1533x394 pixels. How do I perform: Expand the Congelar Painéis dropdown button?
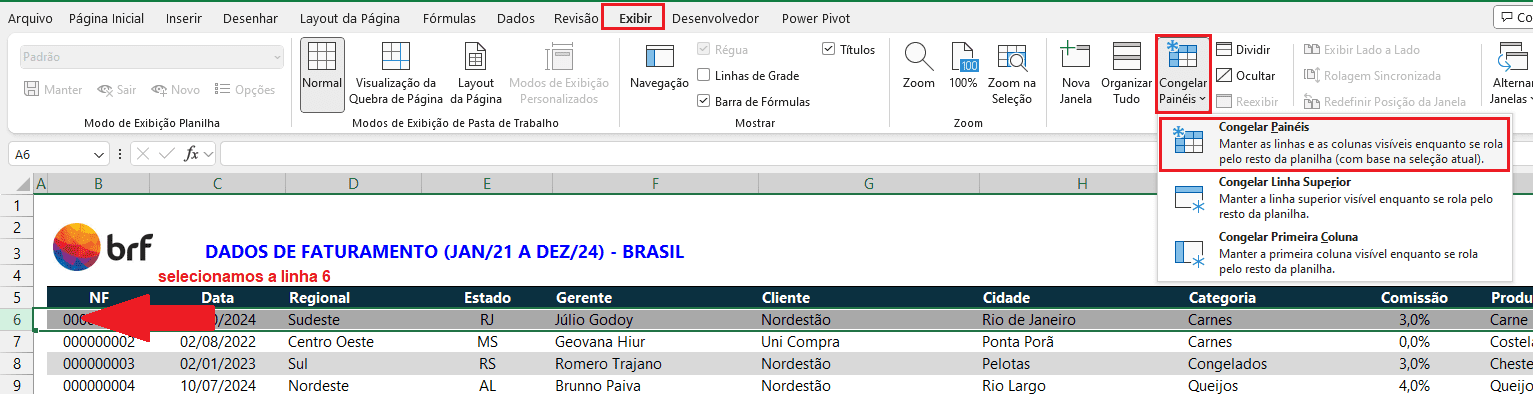point(1184,92)
